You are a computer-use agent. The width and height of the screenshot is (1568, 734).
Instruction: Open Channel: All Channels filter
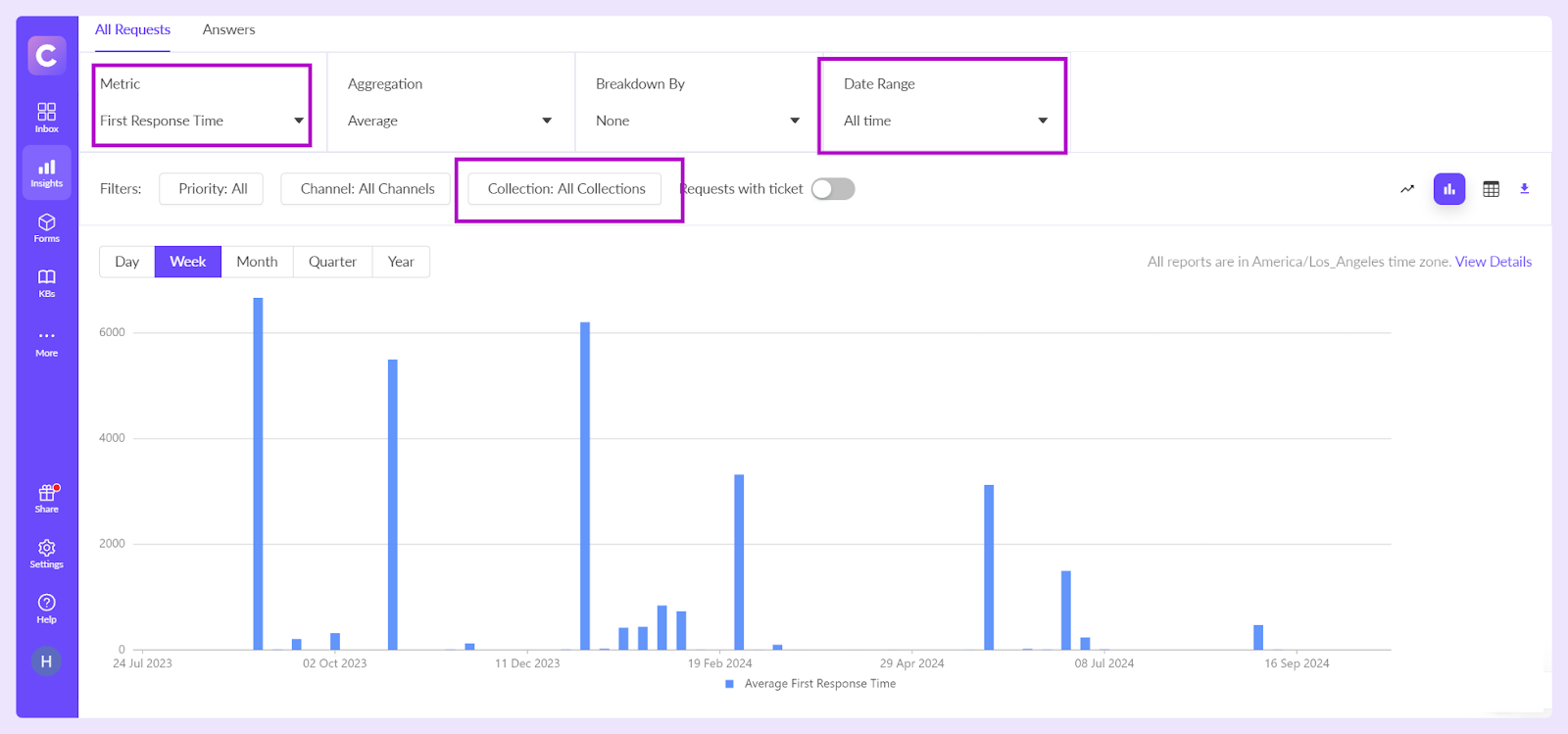367,189
